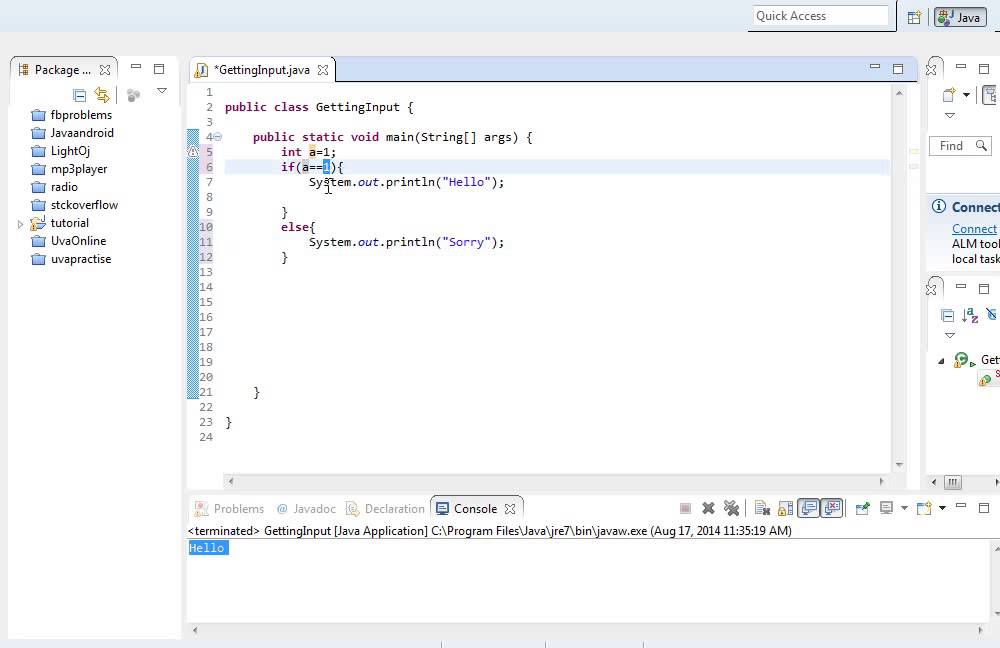Click the Open Console icon

coord(923,508)
